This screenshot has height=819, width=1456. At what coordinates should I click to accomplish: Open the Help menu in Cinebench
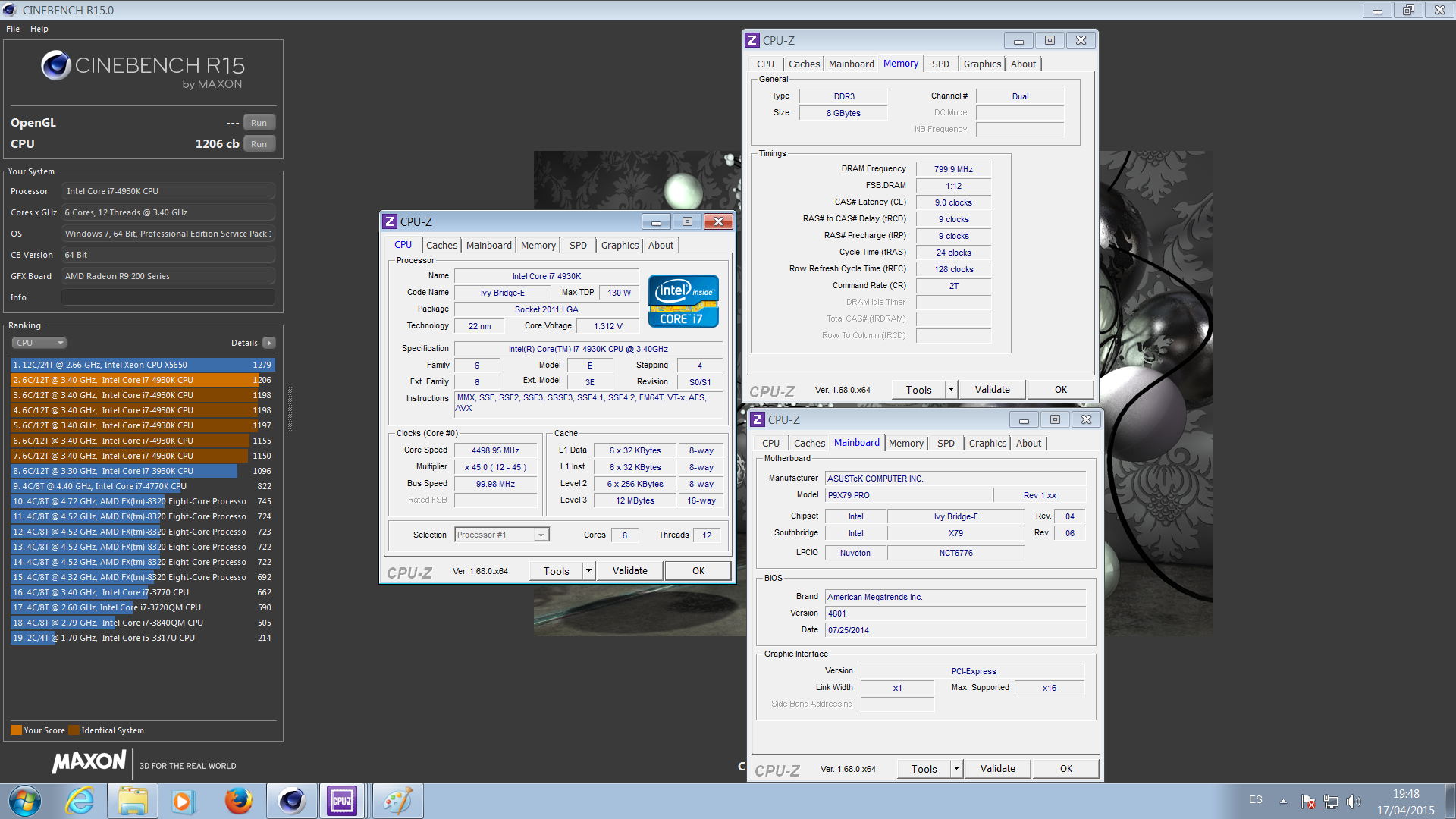[39, 29]
